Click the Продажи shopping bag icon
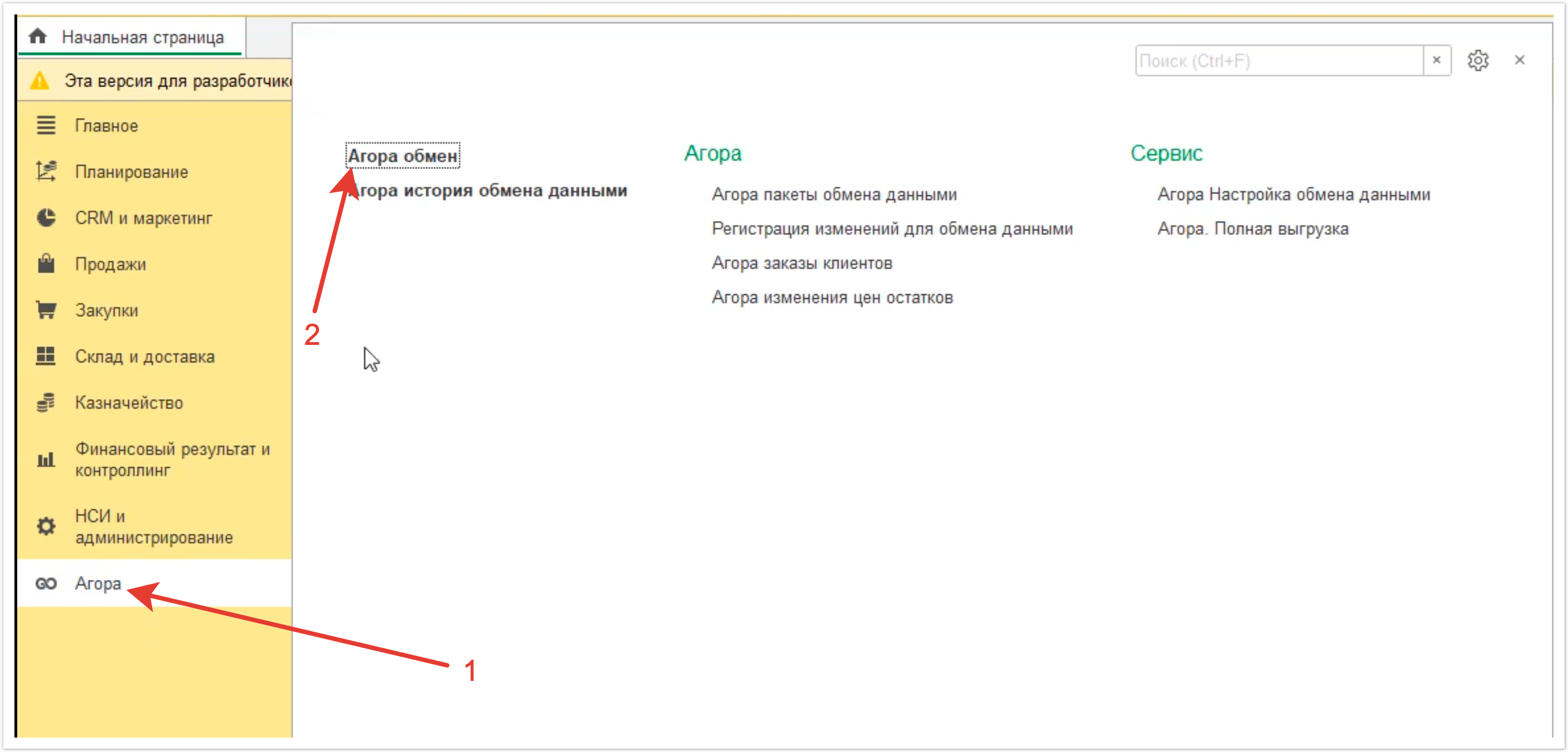This screenshot has height=752, width=1568. pyautogui.click(x=46, y=264)
